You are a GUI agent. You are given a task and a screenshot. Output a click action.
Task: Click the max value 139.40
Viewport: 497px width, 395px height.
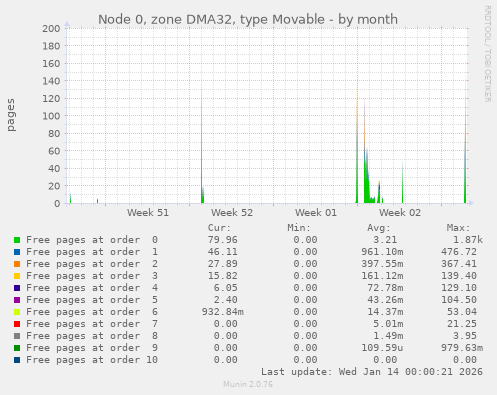(459, 276)
